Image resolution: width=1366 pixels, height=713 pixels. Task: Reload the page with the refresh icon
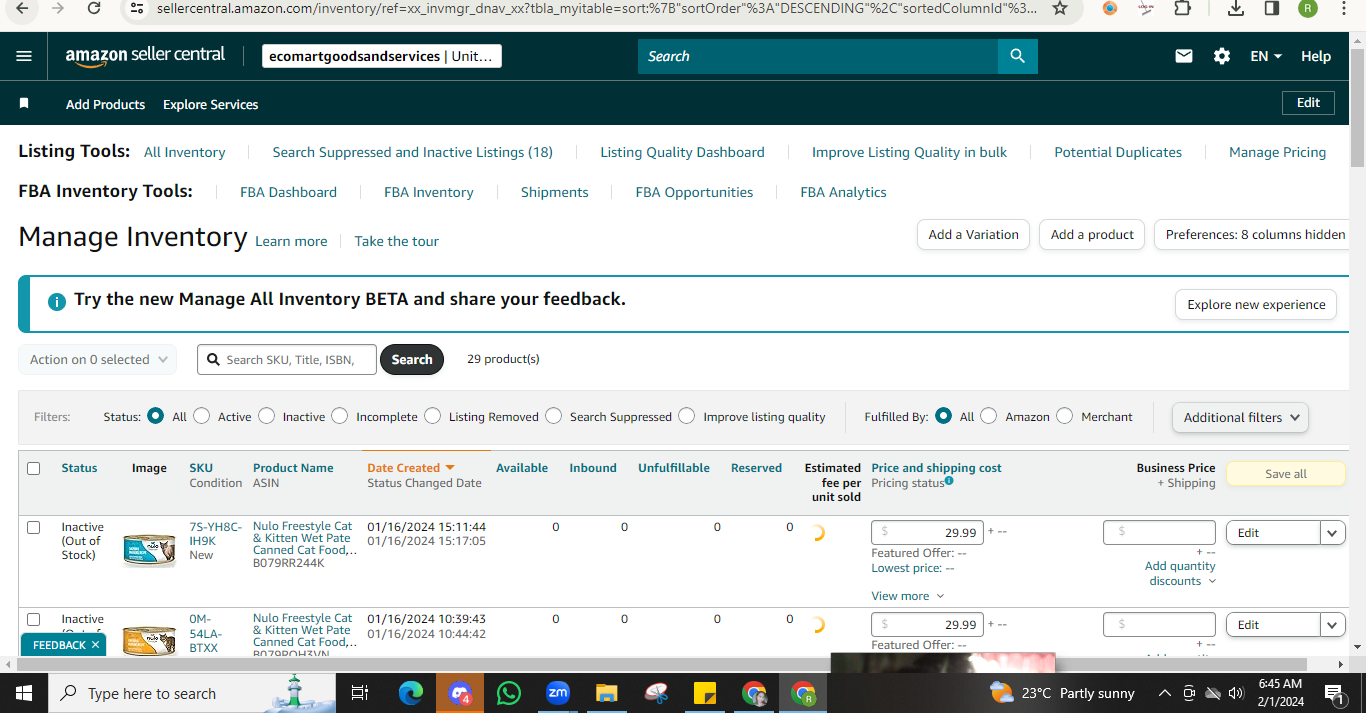[93, 8]
